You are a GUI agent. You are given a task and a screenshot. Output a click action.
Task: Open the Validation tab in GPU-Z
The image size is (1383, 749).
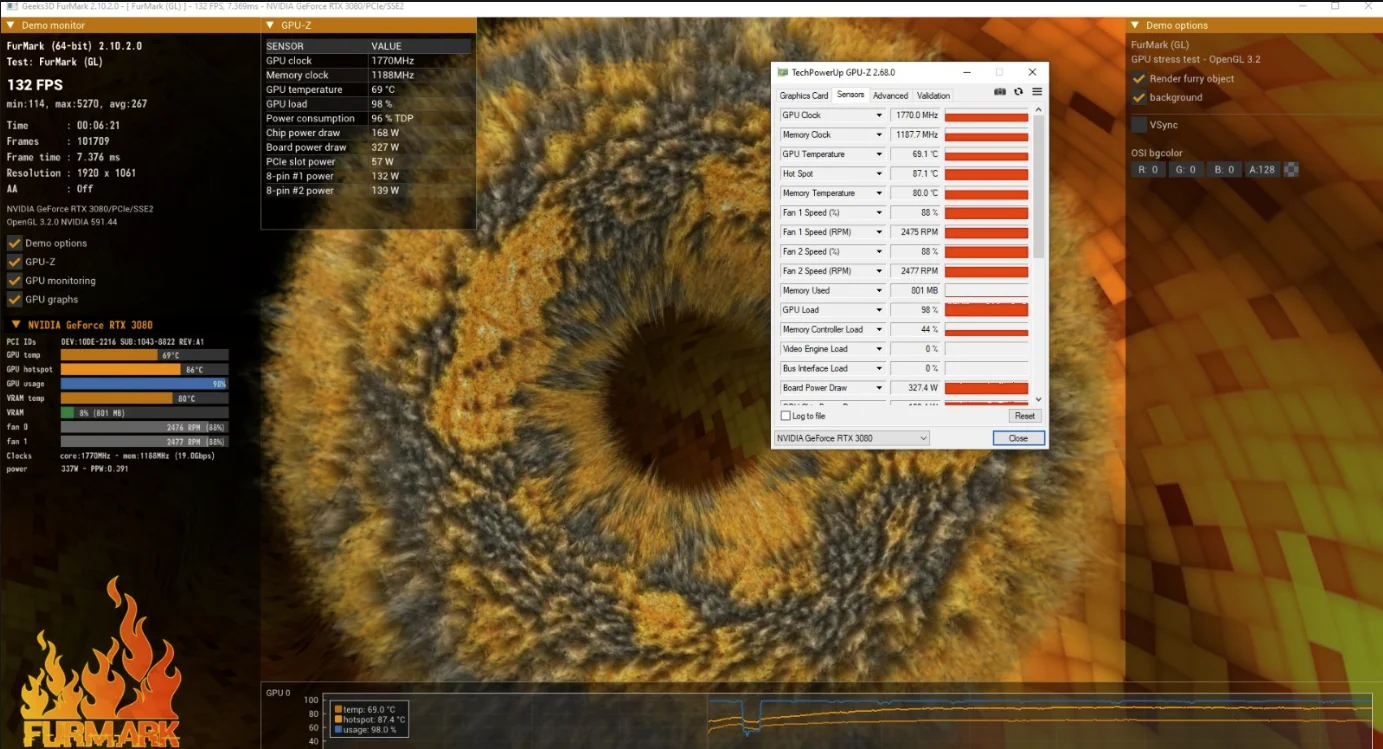(x=932, y=94)
